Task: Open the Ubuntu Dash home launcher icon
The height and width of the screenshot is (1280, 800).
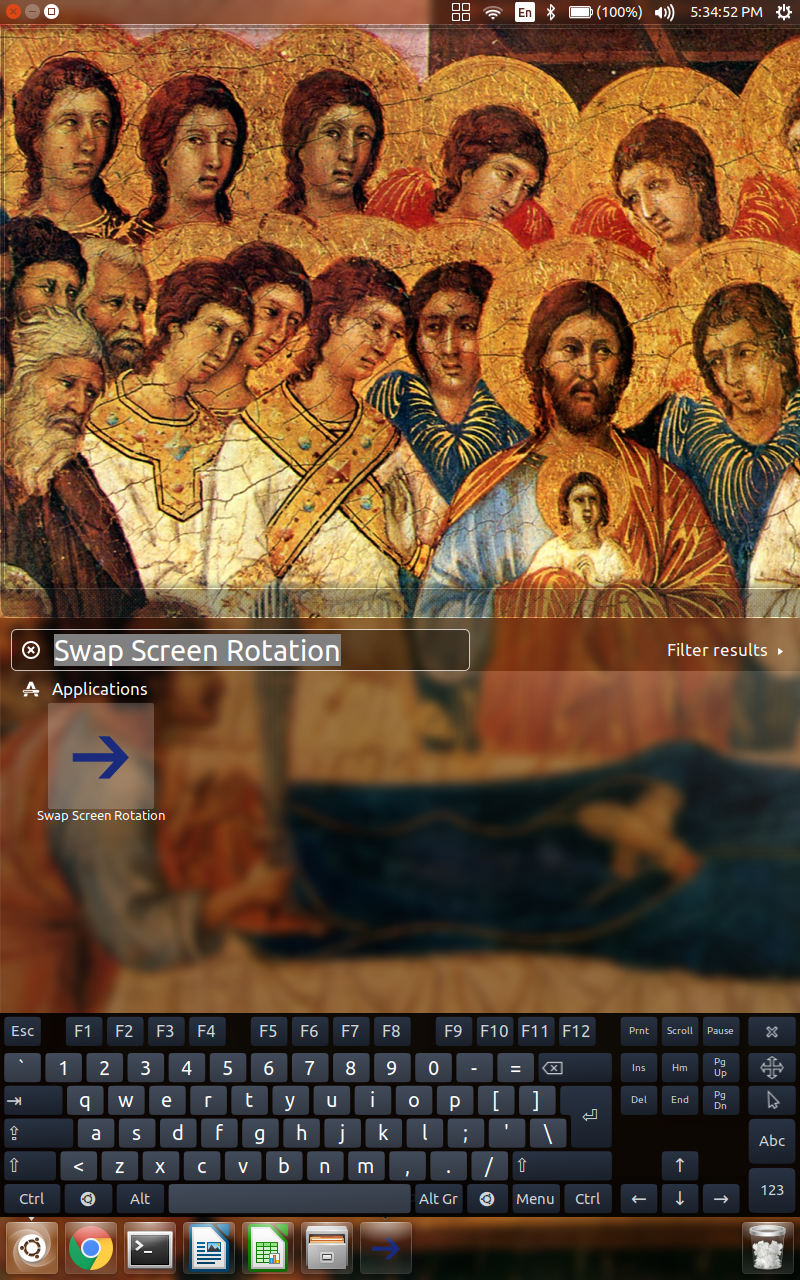Action: (32, 1247)
